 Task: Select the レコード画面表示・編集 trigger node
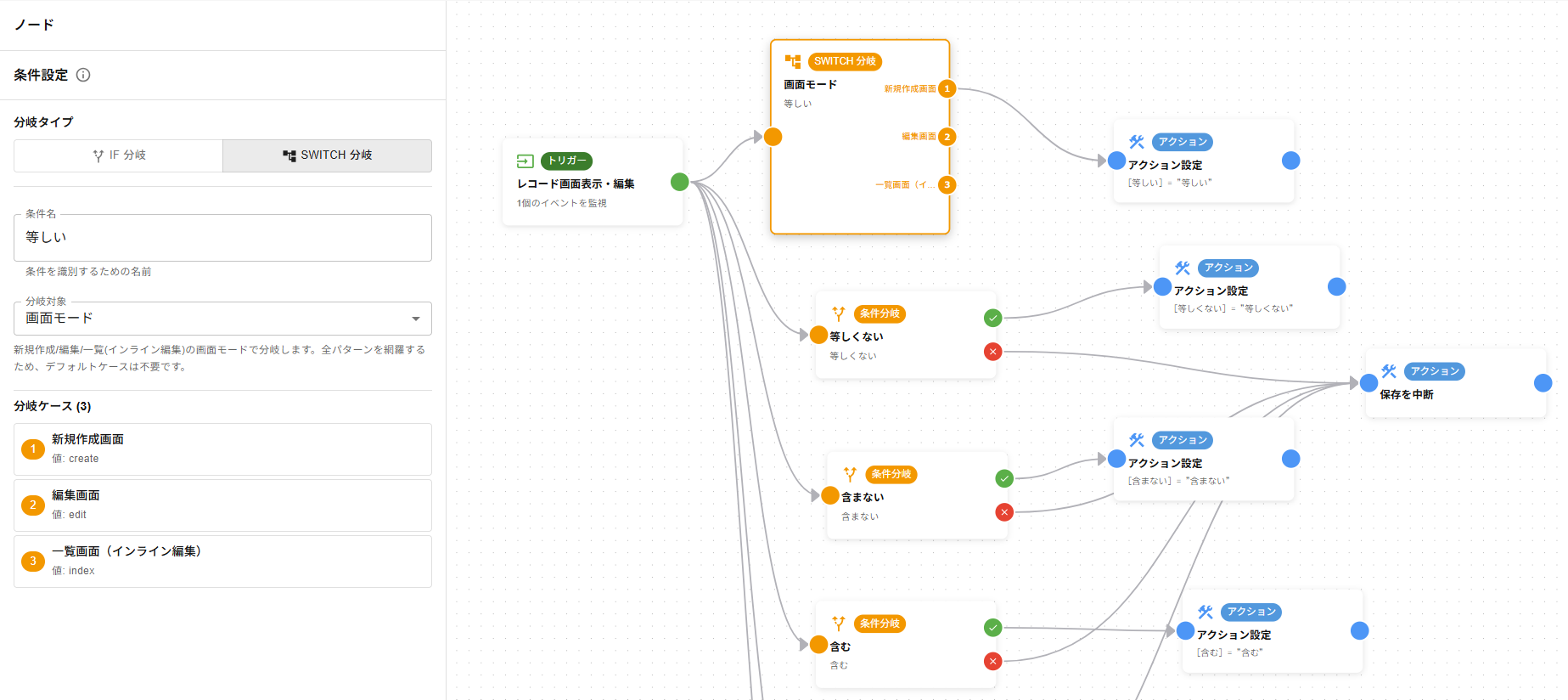point(592,183)
